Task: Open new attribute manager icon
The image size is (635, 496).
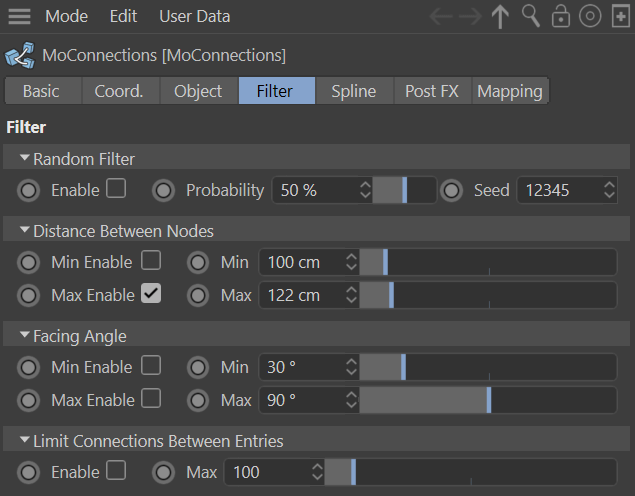Action: coord(619,16)
